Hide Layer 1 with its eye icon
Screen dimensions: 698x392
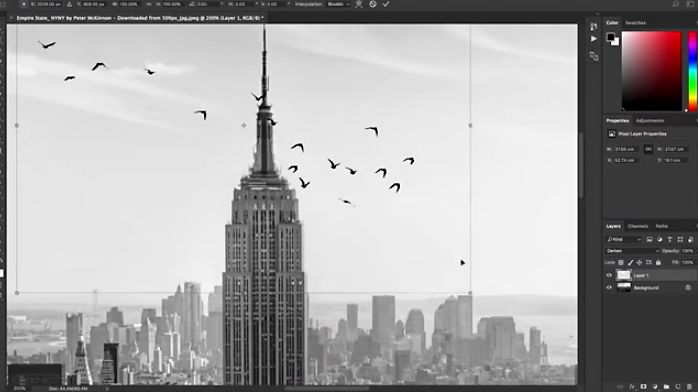click(x=609, y=275)
